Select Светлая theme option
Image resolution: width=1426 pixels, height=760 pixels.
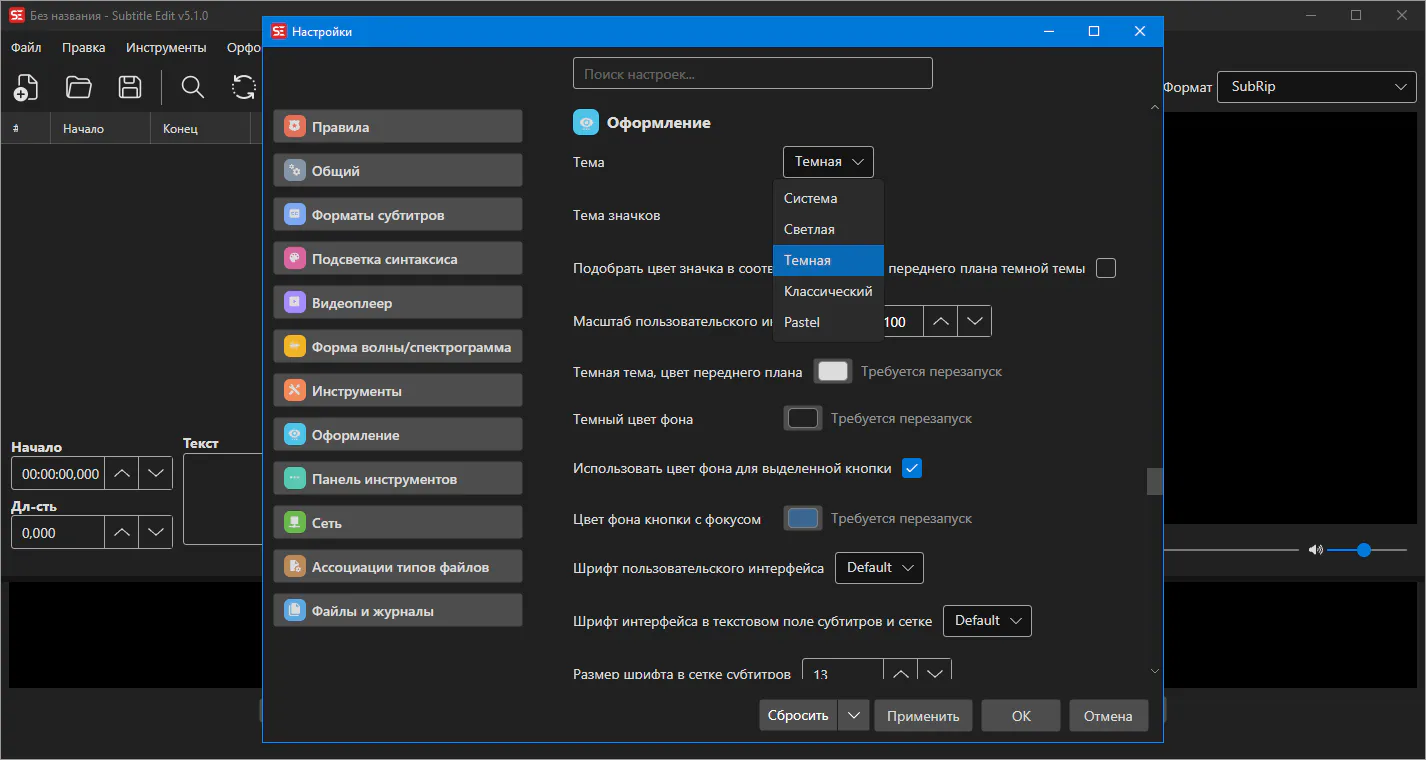829,229
